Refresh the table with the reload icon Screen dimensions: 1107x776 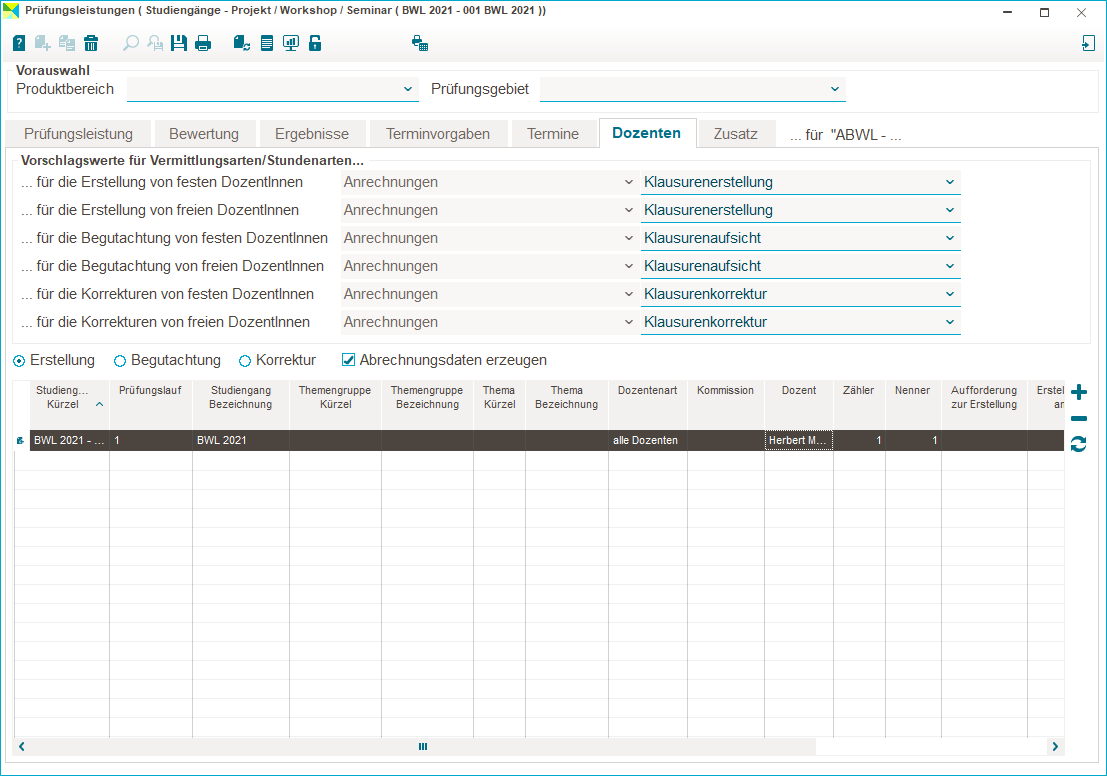(1079, 444)
